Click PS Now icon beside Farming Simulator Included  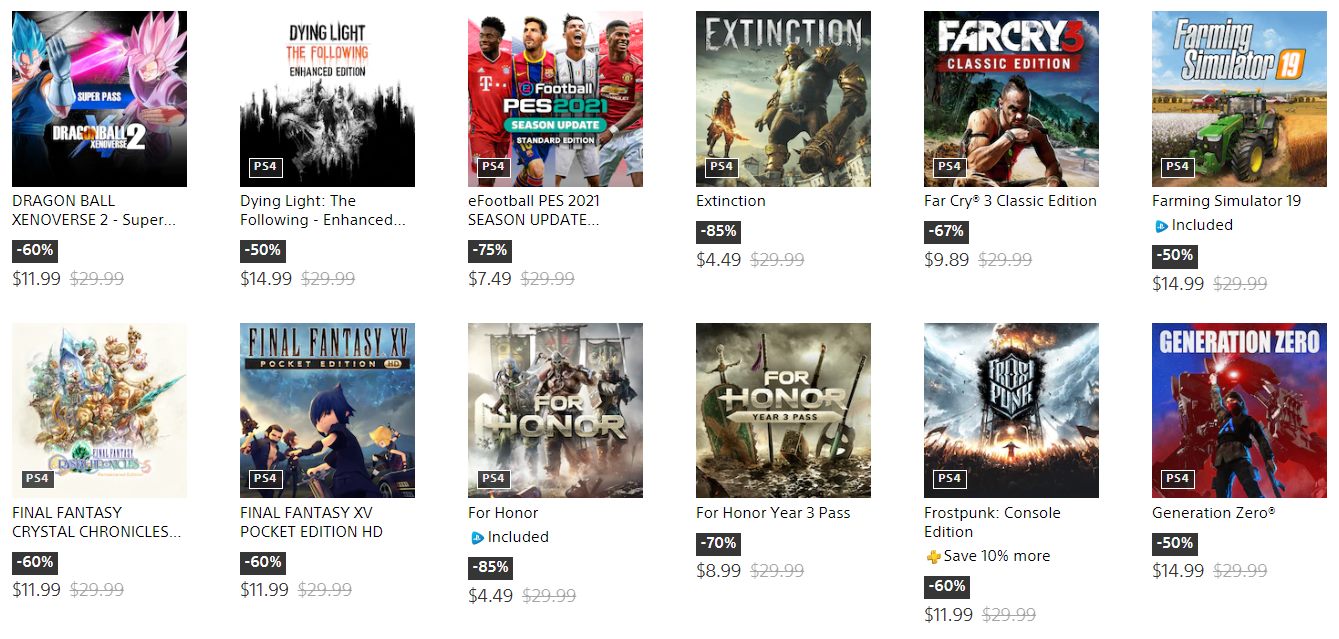[1161, 226]
